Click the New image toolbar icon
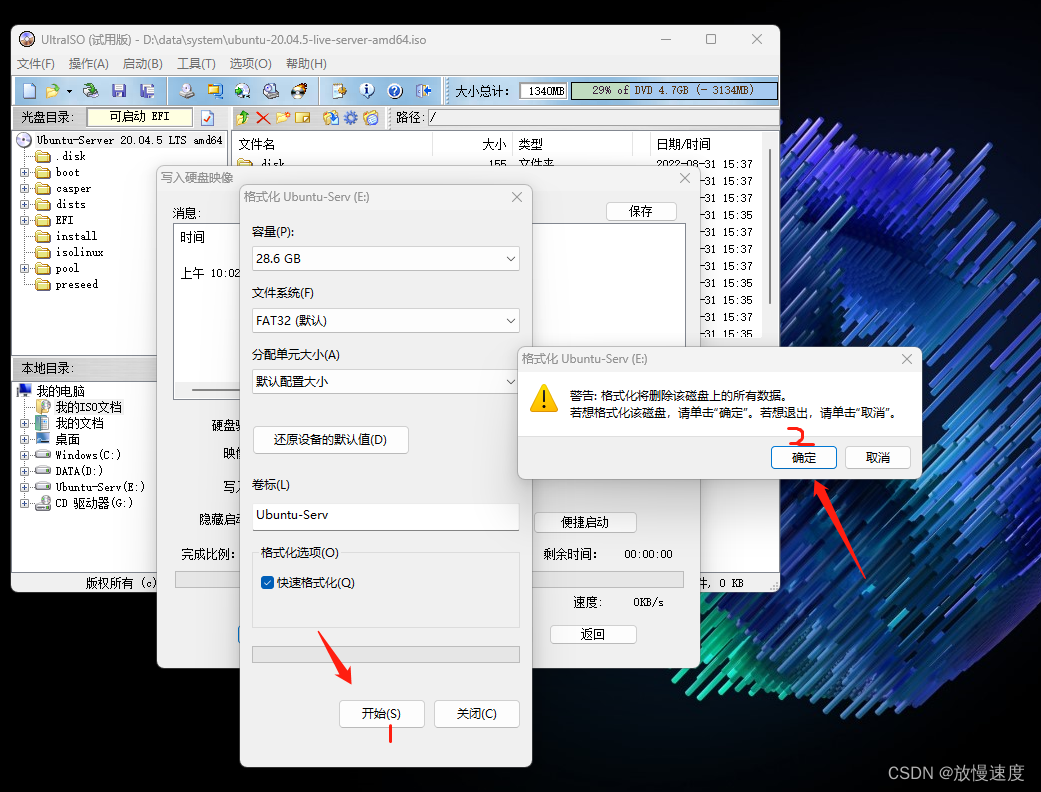Viewport: 1041px width, 792px height. (x=30, y=91)
